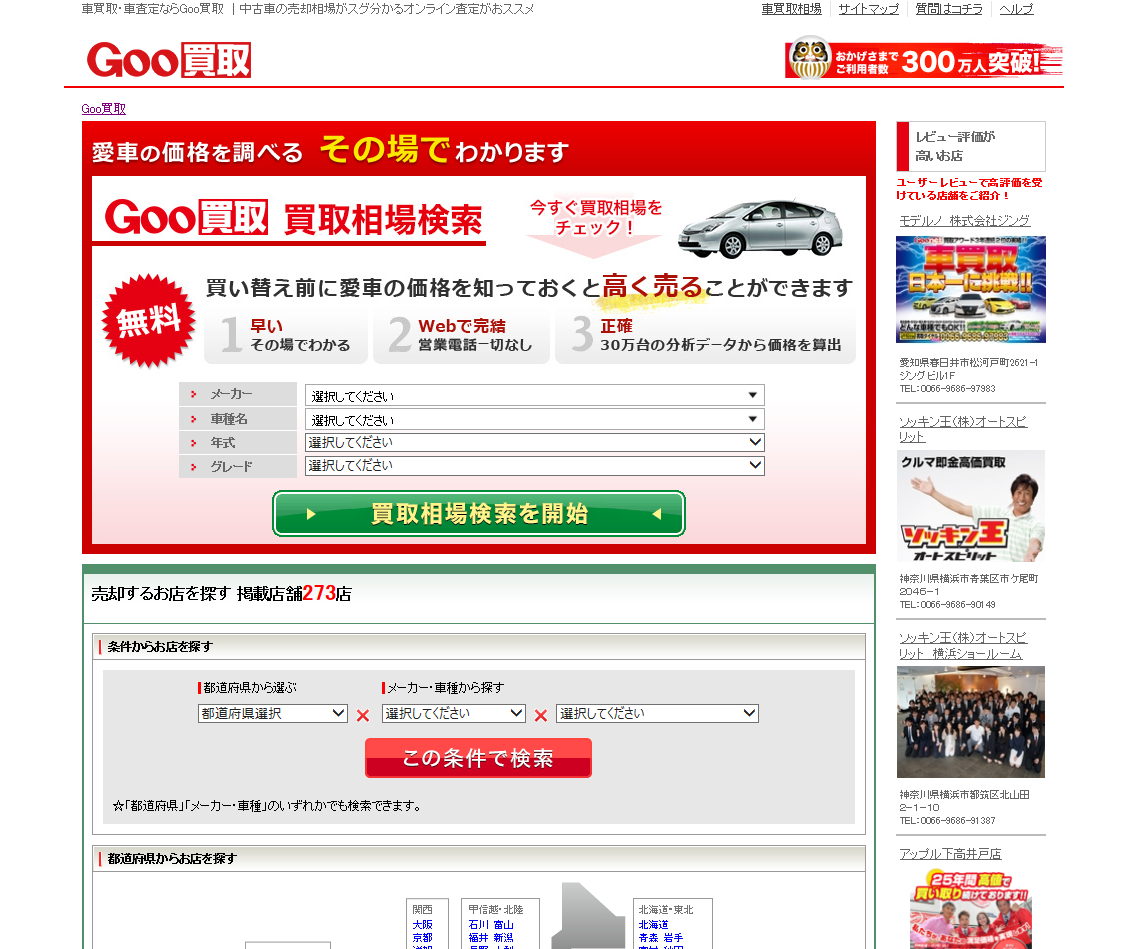Select 岩手 prefecture link
The image size is (1144, 949).
click(673, 938)
